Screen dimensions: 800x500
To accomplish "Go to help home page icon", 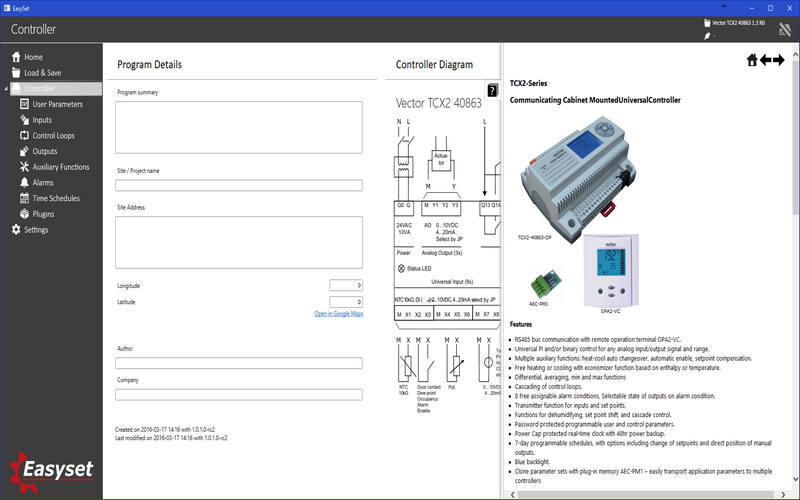I will point(752,60).
